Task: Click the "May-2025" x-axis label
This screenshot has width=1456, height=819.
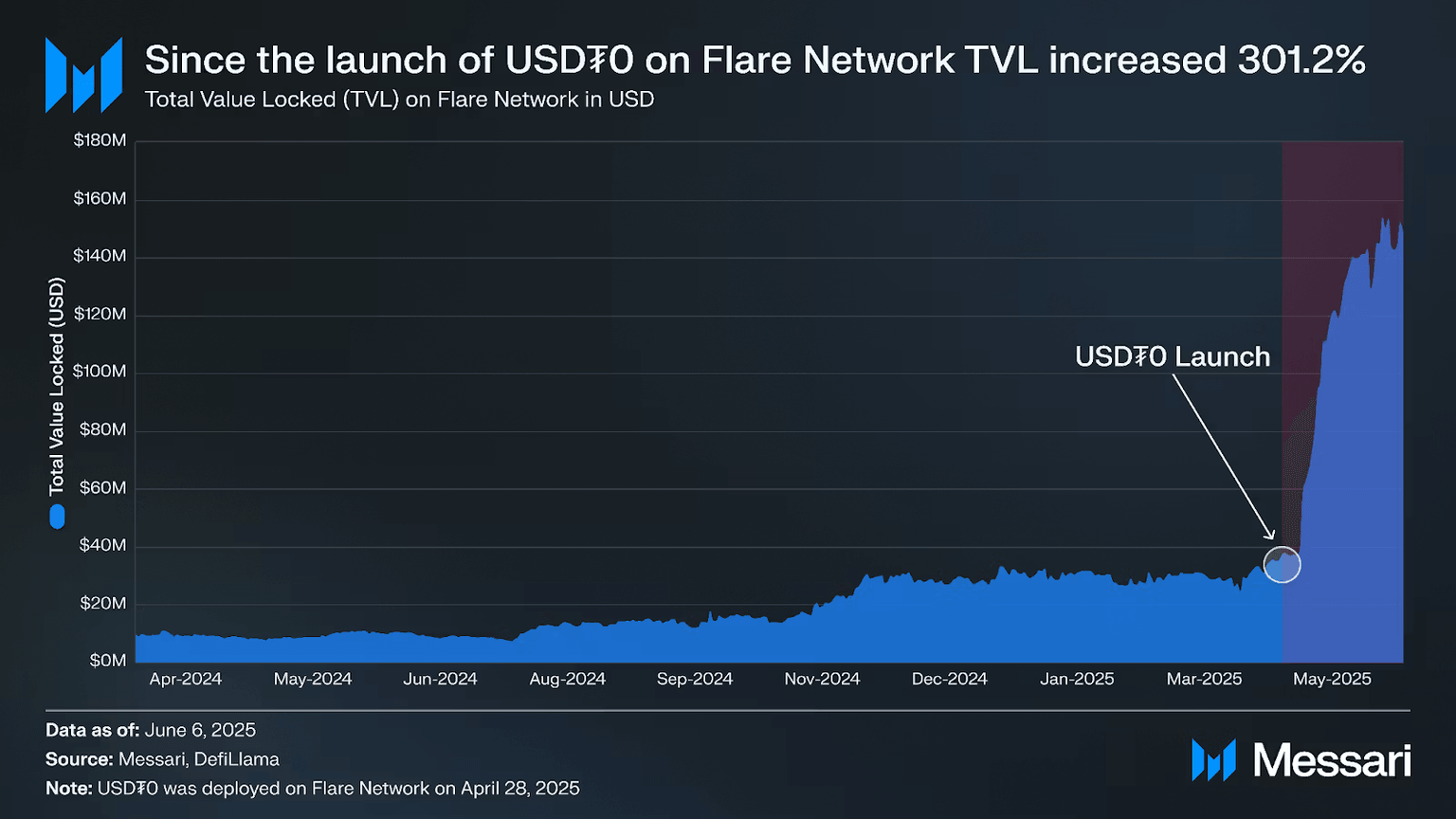Action: (1332, 679)
